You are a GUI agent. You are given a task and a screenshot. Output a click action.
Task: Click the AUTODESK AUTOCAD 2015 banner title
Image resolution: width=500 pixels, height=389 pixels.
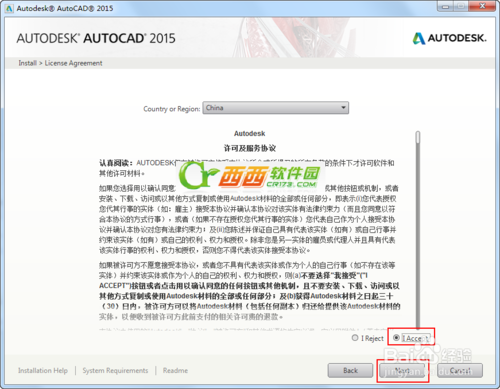[96, 38]
